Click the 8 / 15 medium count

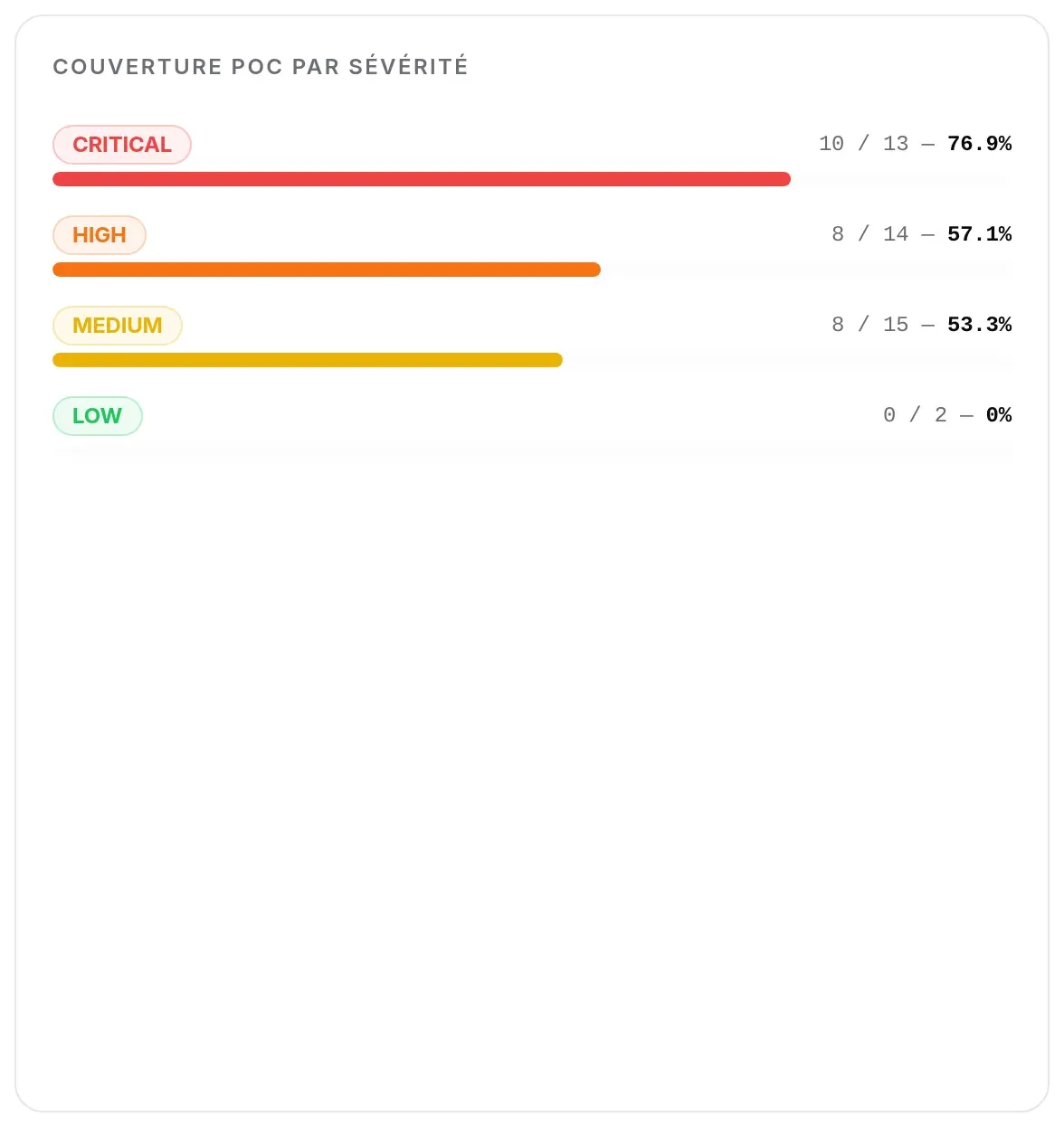click(869, 325)
